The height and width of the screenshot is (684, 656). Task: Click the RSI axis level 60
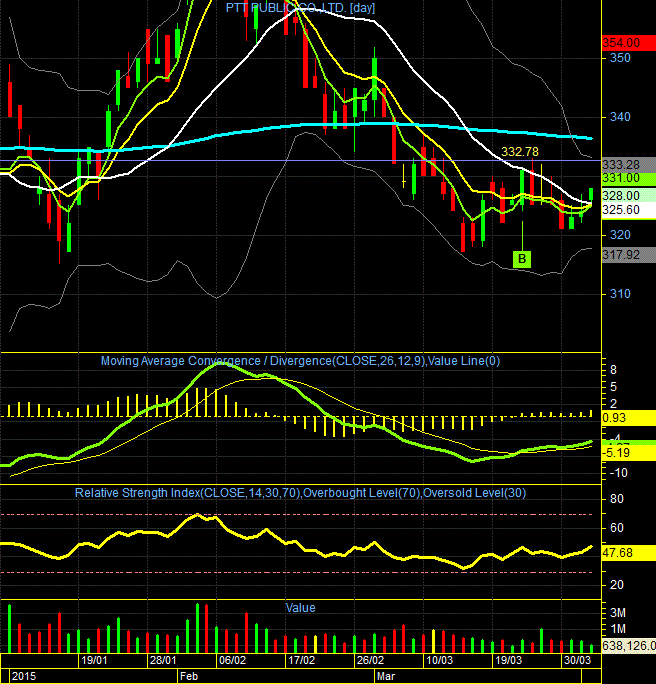coord(617,528)
